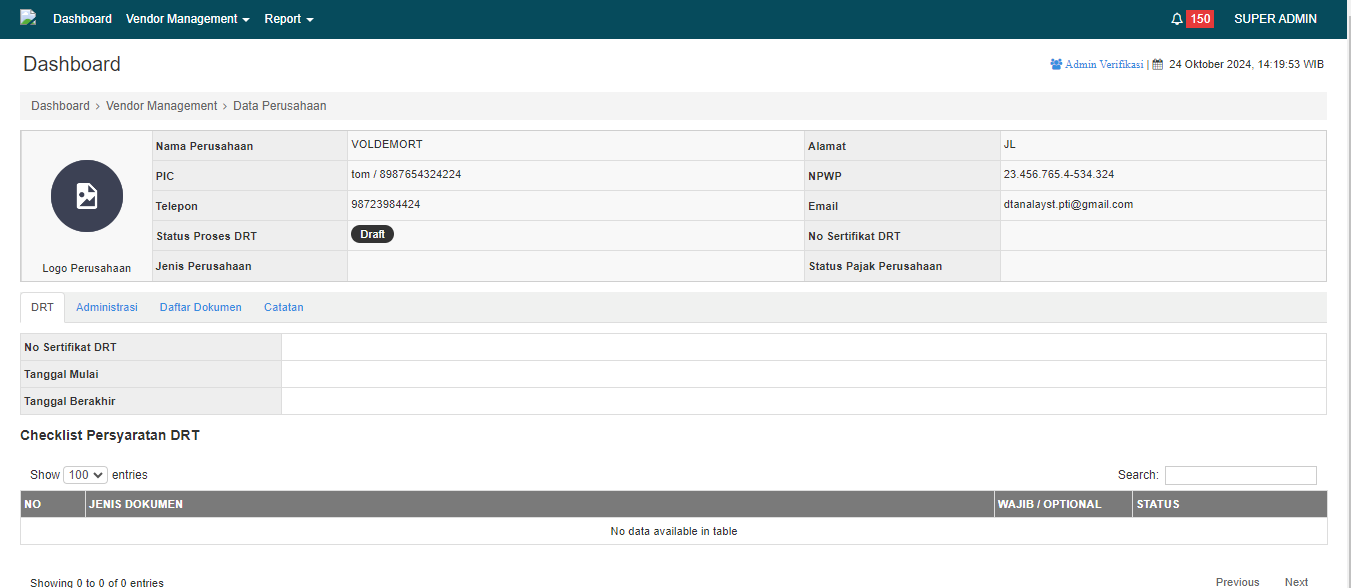Select the DRT tab
The image size is (1351, 588).
(42, 307)
